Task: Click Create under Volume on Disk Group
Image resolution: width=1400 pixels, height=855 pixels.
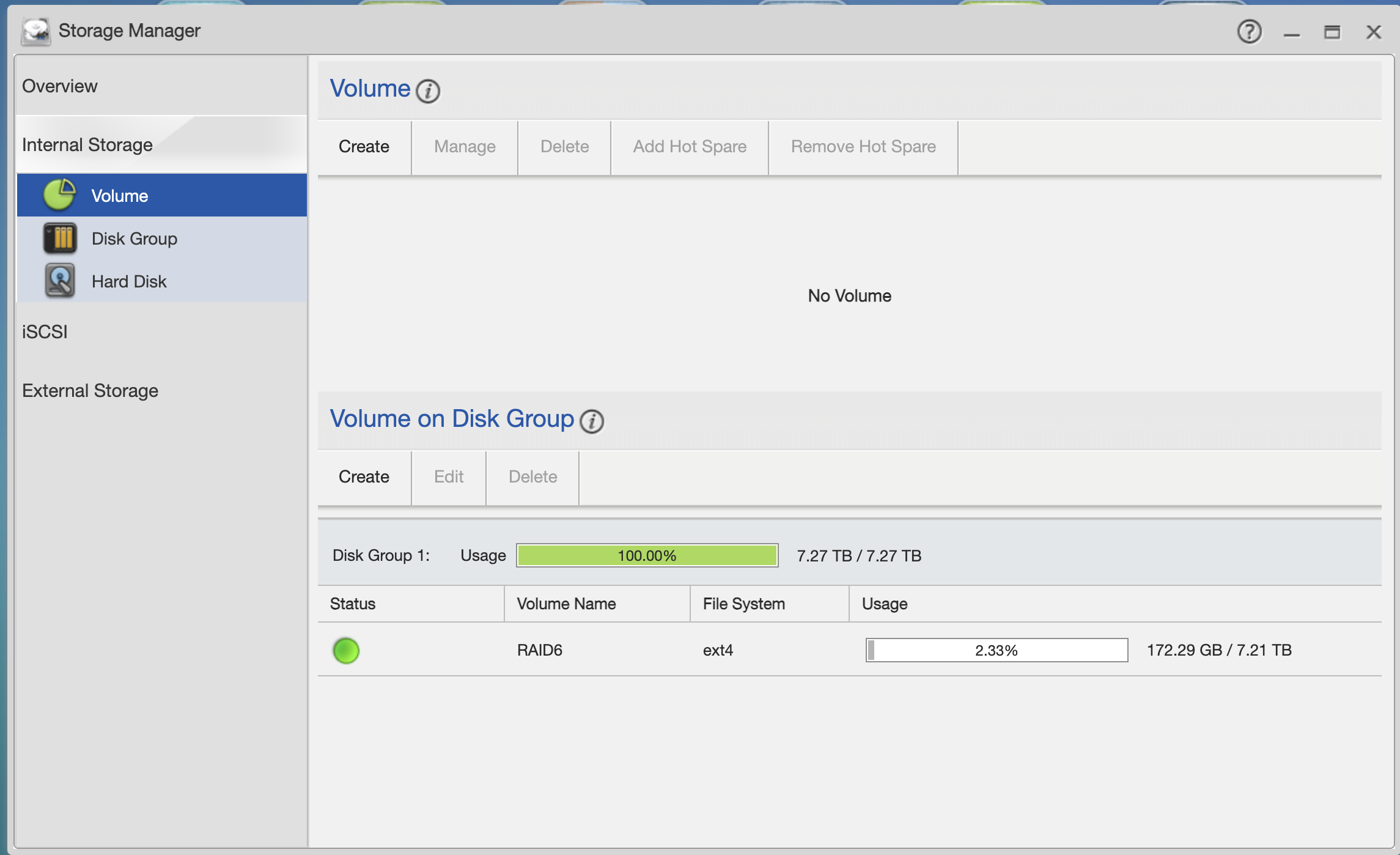Action: tap(364, 477)
